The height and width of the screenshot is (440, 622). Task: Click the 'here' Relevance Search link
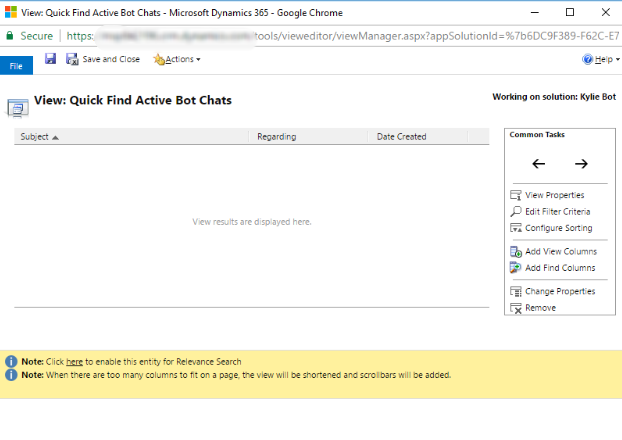tap(74, 362)
